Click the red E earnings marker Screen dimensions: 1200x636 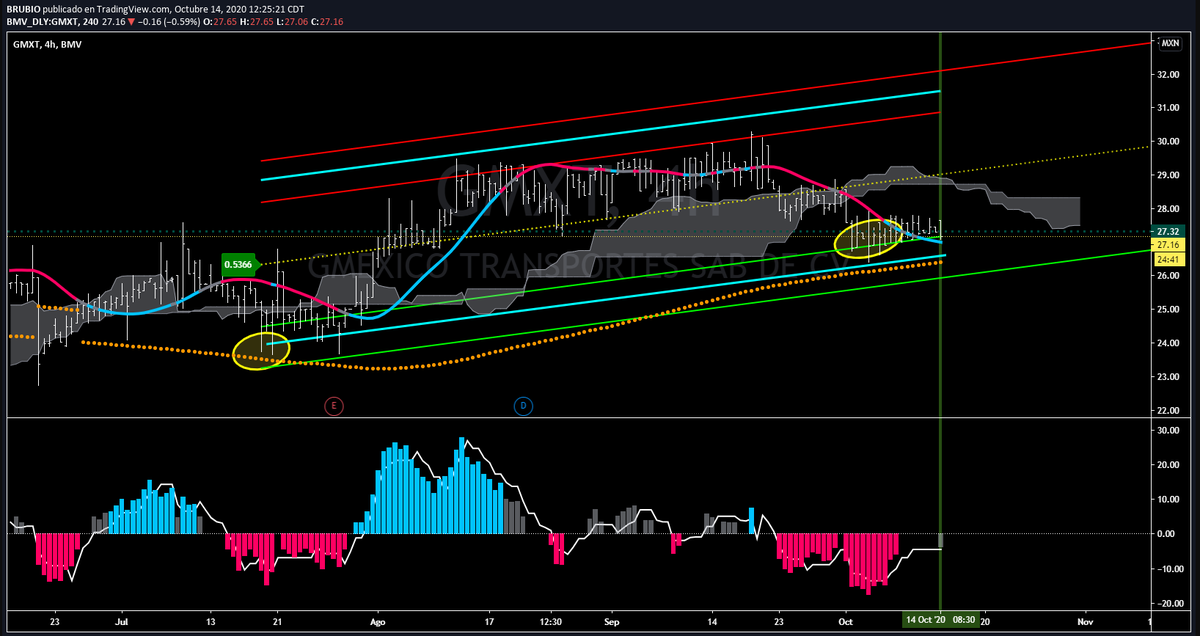[334, 405]
